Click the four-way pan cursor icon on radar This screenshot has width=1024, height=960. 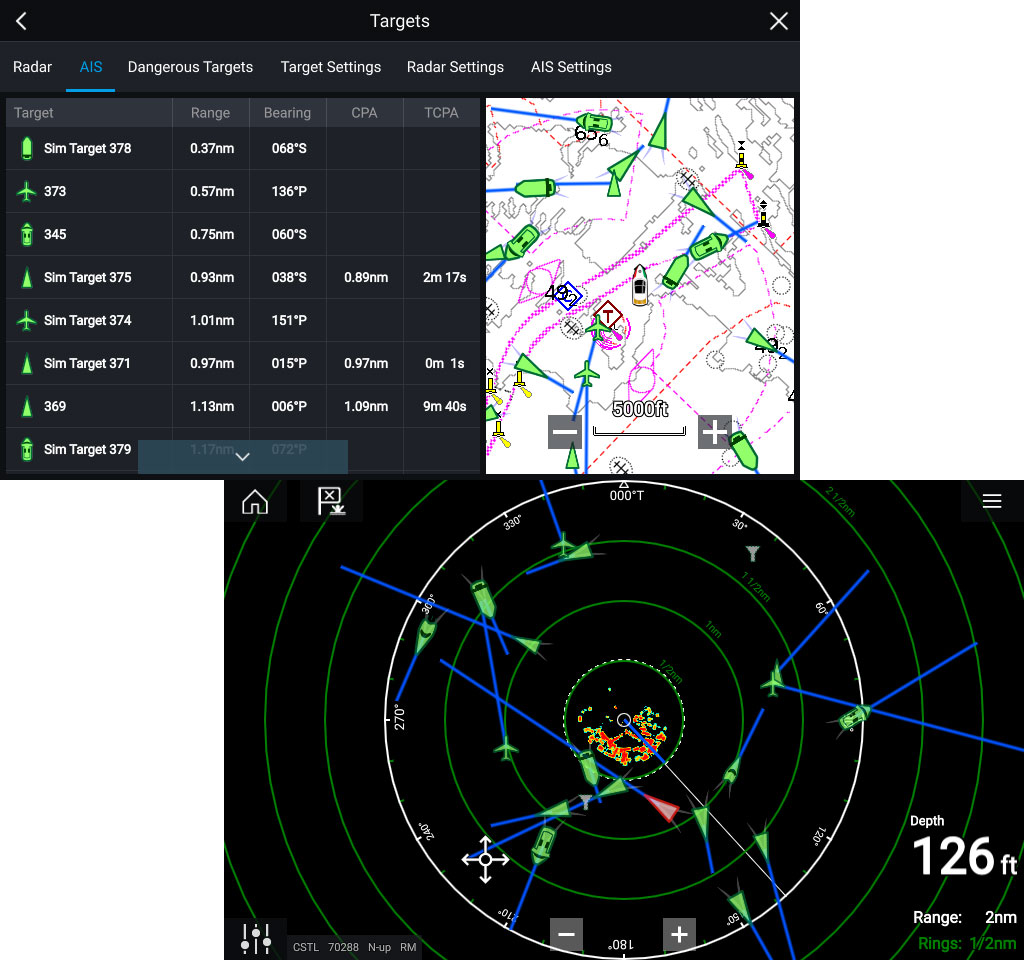(x=485, y=859)
